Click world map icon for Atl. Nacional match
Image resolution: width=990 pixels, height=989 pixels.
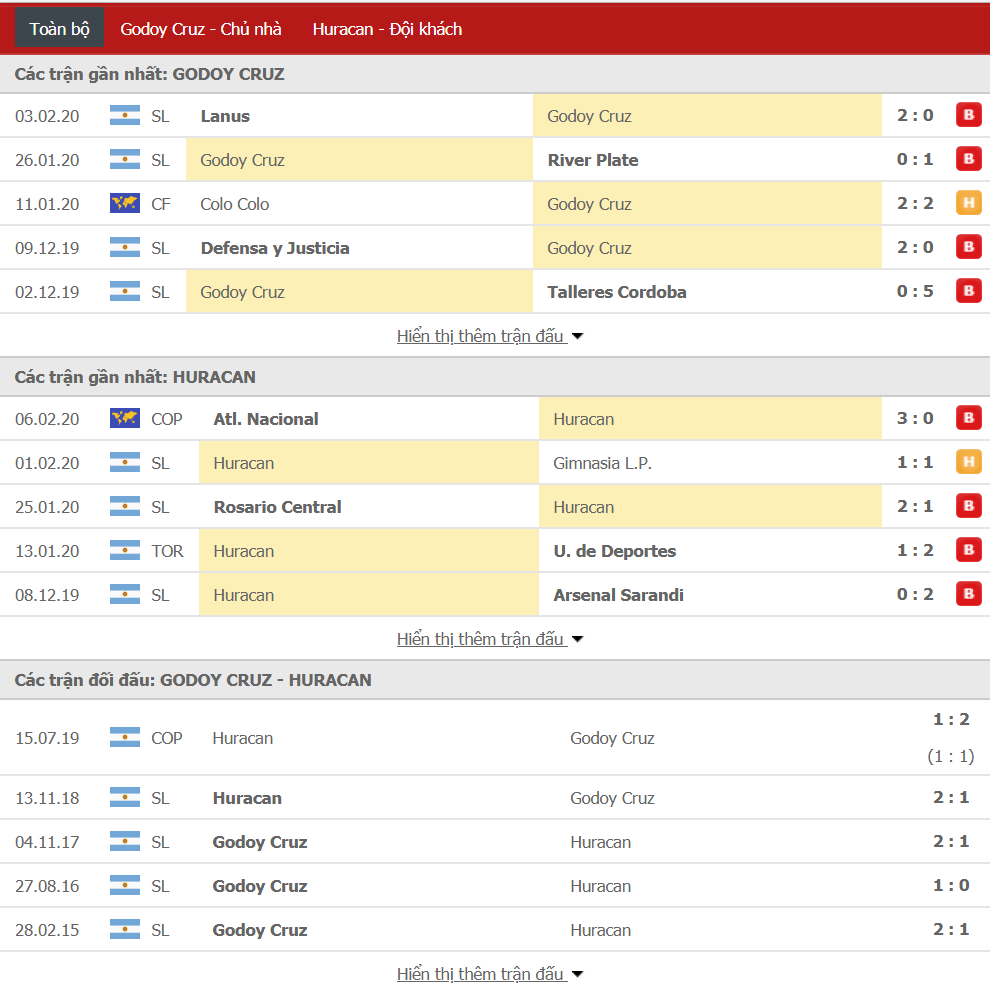point(125,418)
